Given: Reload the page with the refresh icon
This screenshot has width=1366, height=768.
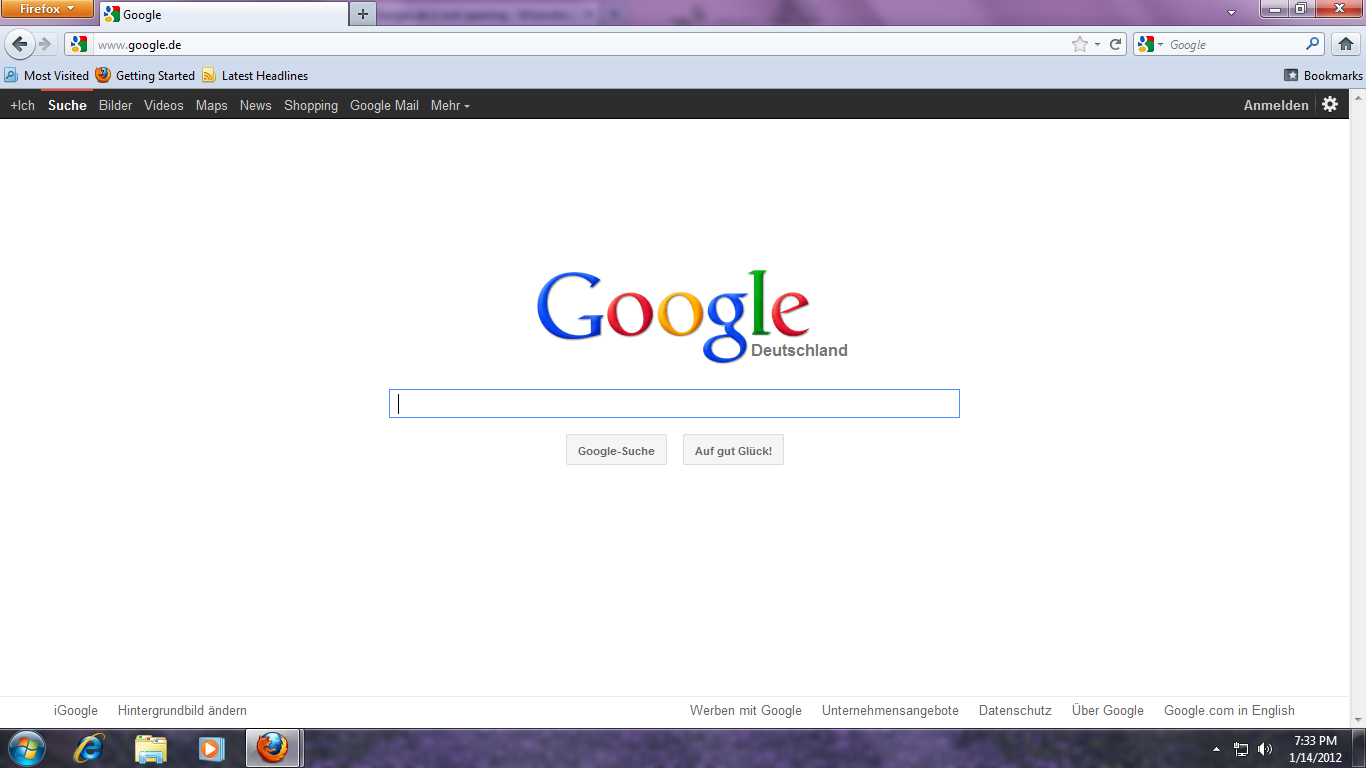Looking at the screenshot, I should pos(1116,44).
